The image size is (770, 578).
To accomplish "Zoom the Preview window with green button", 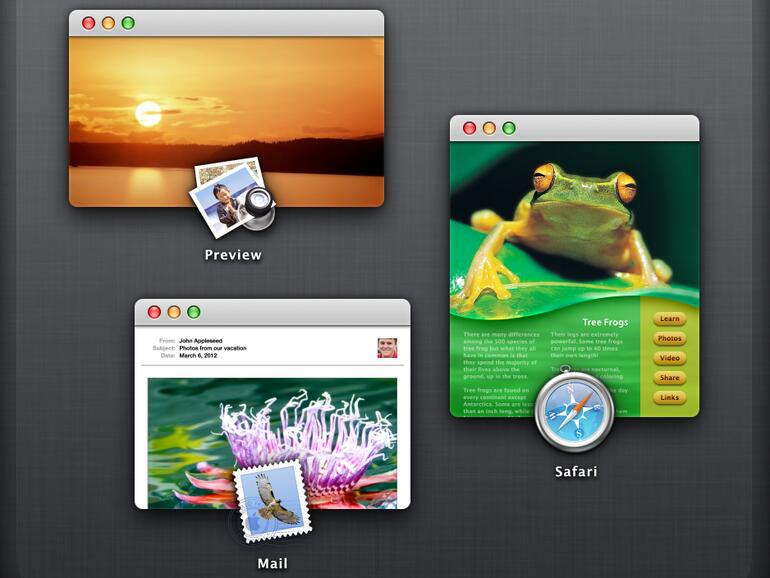I will point(128,23).
